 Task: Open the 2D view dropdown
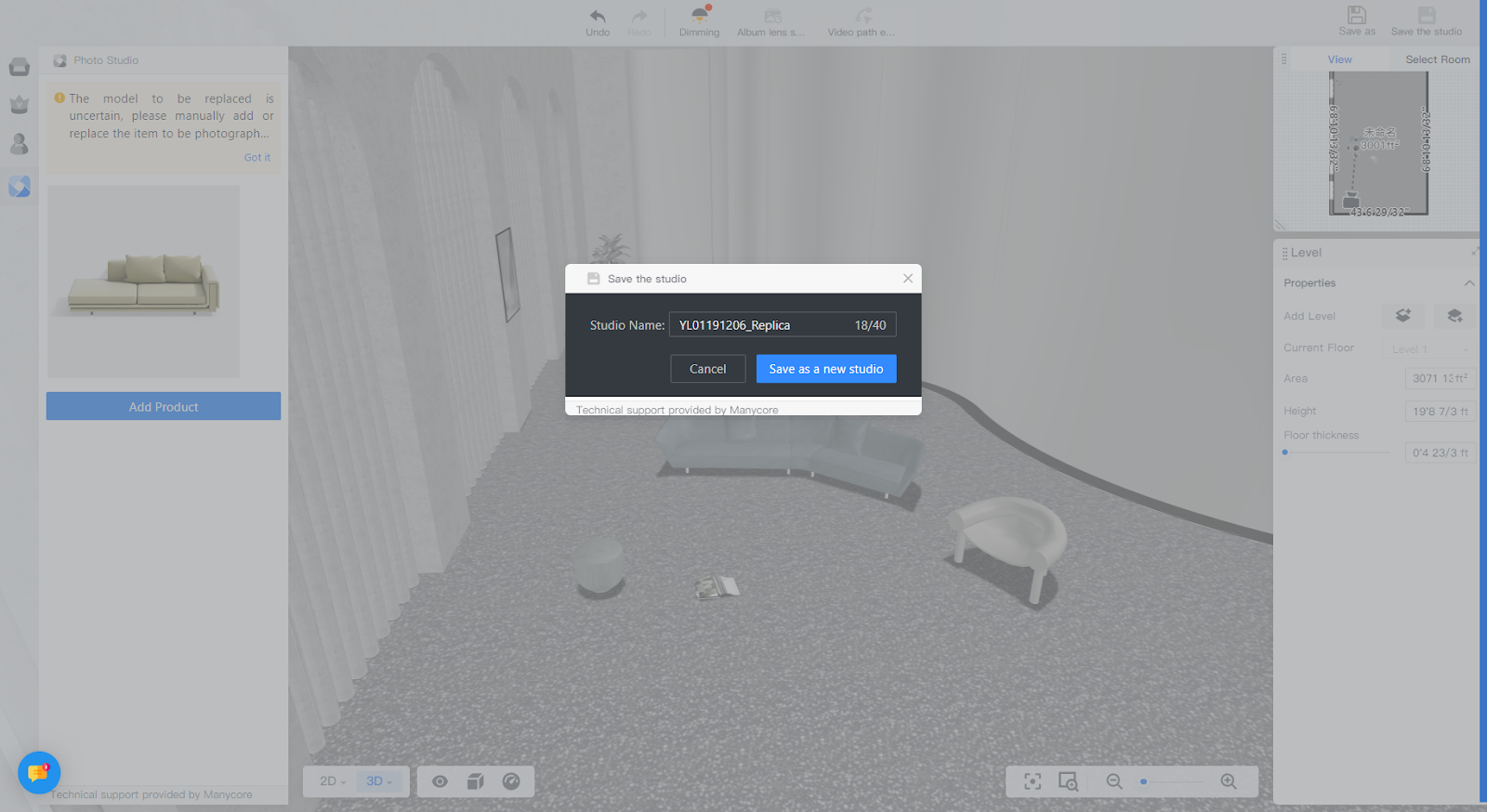(333, 781)
